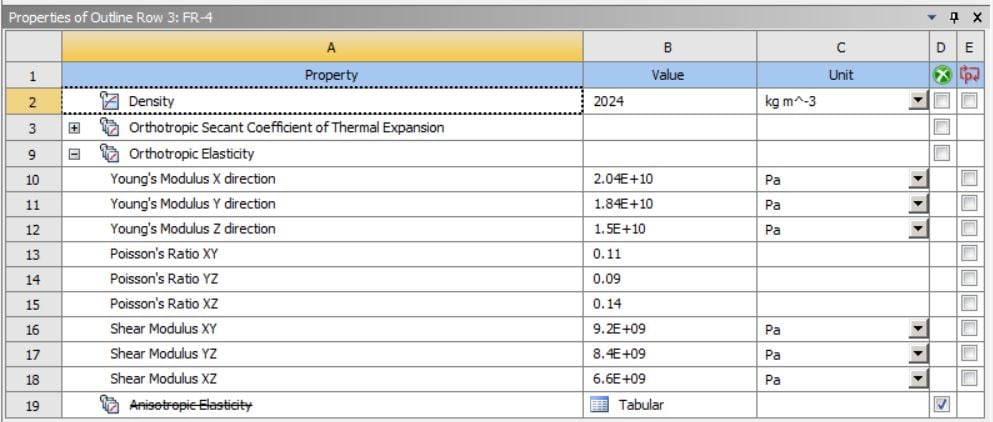993x422 pixels.
Task: Select the struck-through Anisotropic Elasticity label
Action: (191, 405)
